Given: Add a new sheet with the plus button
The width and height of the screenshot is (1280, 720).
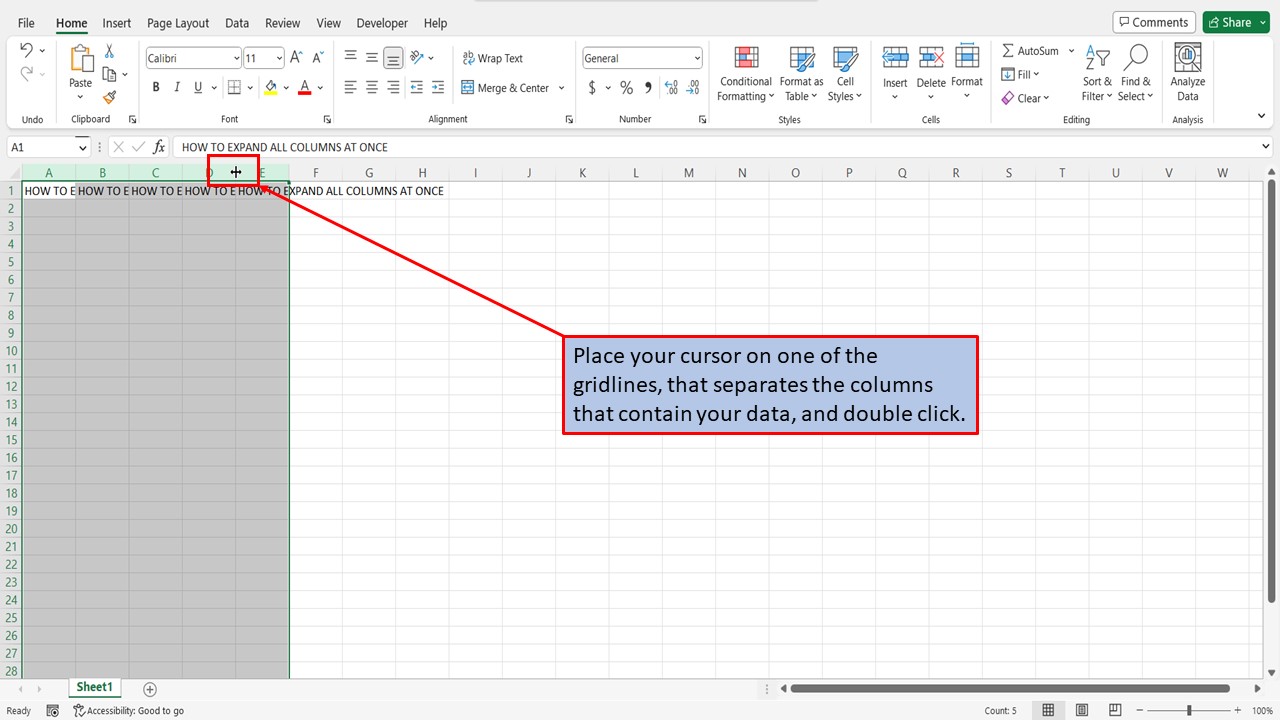Looking at the screenshot, I should [x=150, y=688].
